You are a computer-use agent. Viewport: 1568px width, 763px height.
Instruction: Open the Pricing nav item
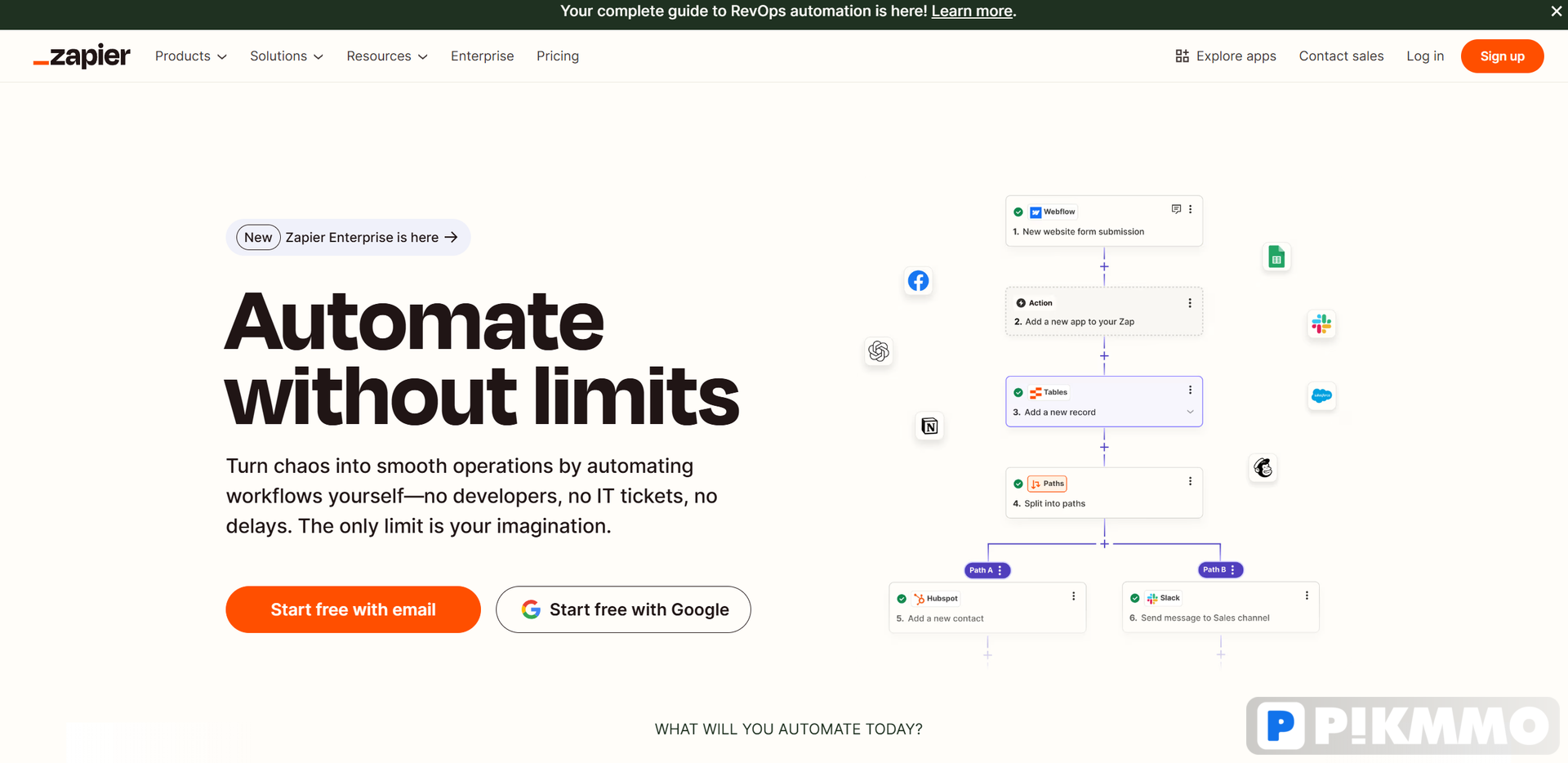[x=558, y=56]
